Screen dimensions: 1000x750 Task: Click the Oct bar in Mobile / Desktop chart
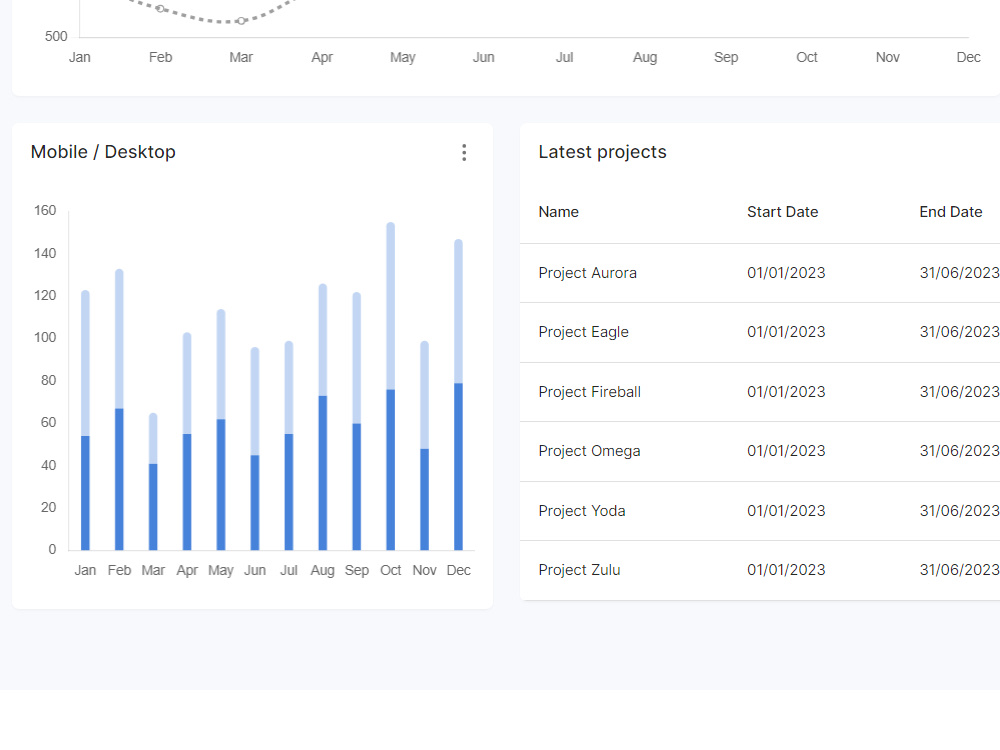tap(390, 386)
